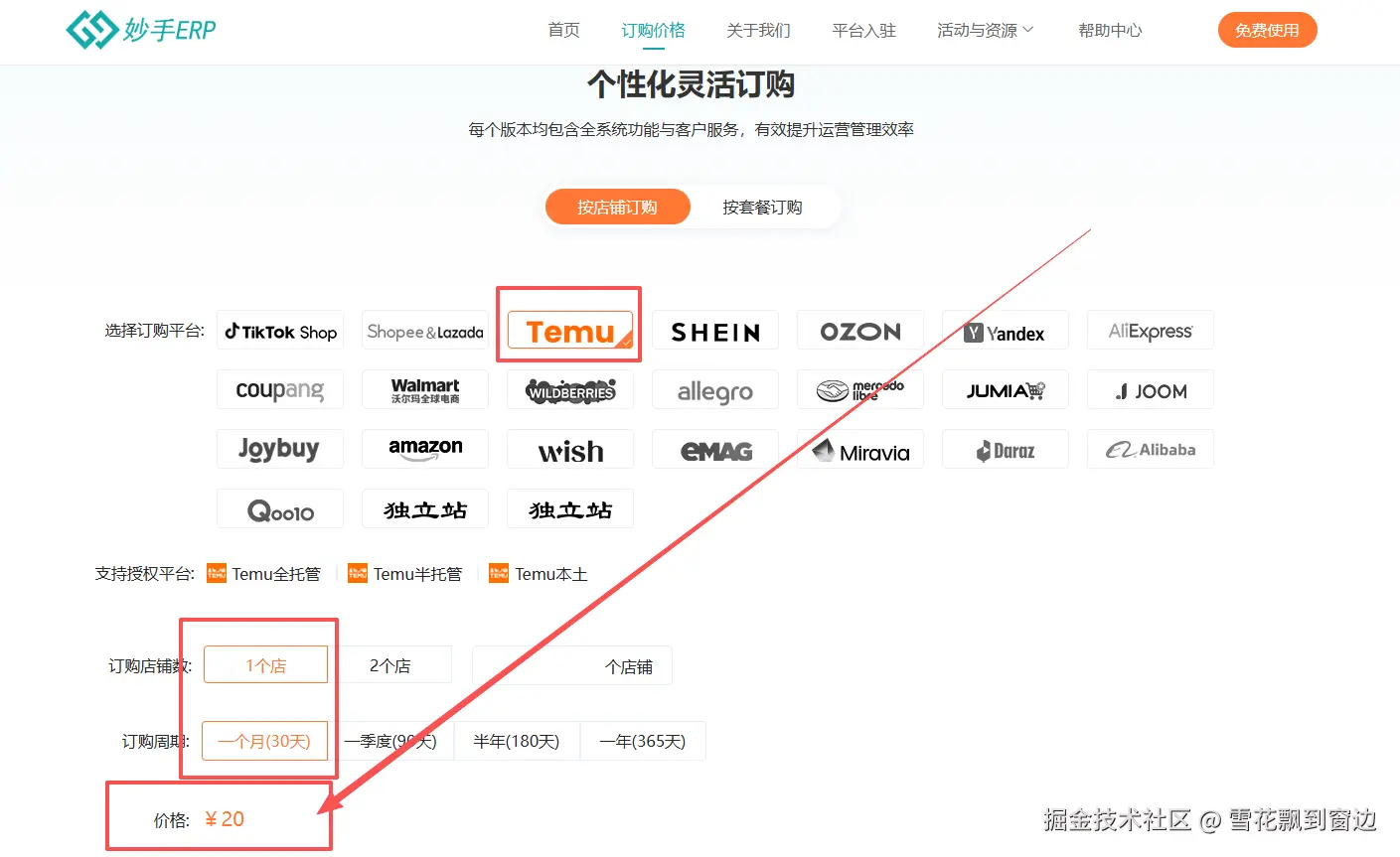Image resolution: width=1400 pixels, height=857 pixels.
Task: Choose the 2个店 store count option
Action: [389, 664]
